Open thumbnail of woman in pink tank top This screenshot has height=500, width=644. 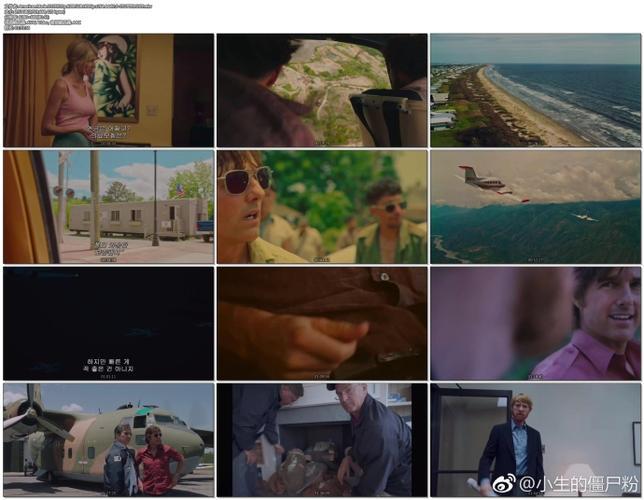[x=108, y=90]
